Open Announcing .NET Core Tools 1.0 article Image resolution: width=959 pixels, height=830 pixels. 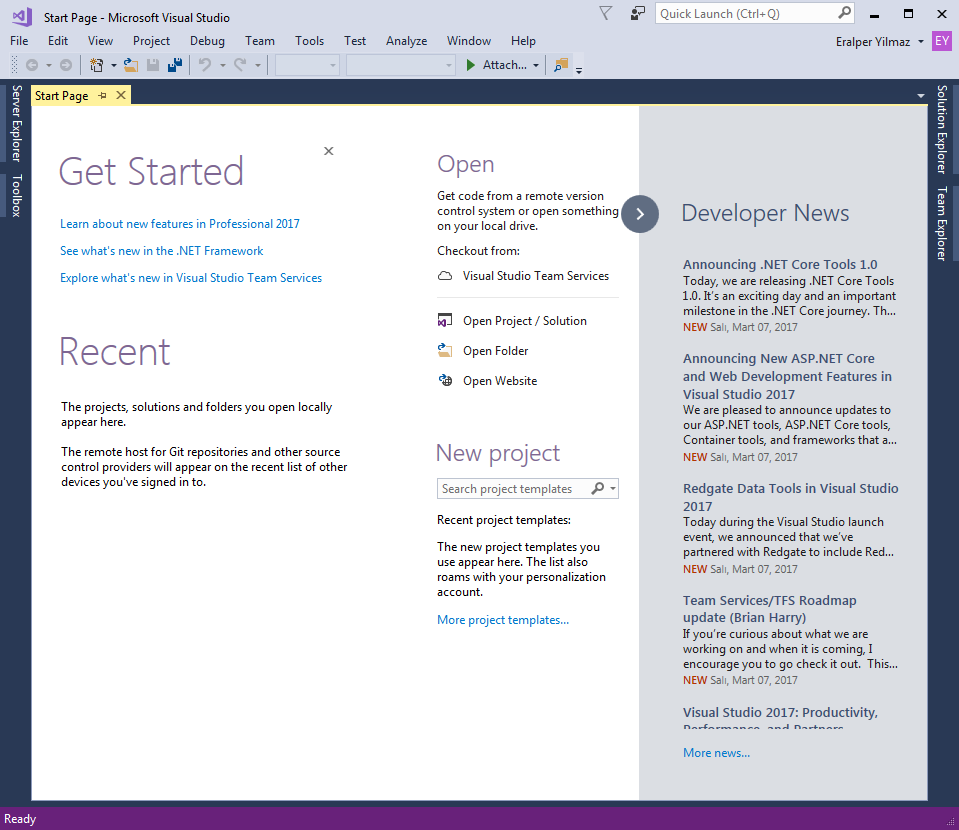780,264
